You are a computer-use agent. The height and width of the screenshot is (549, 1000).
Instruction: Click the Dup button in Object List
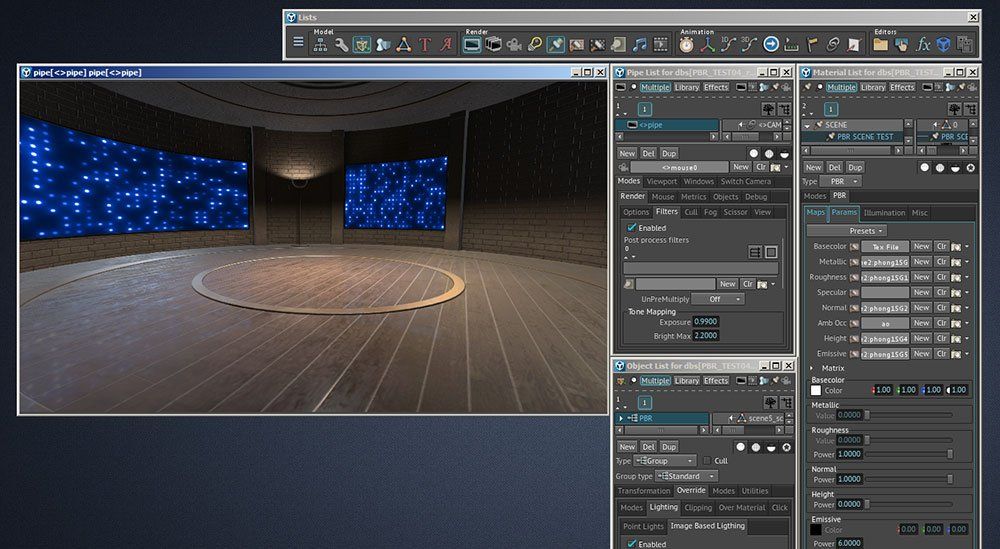click(669, 446)
